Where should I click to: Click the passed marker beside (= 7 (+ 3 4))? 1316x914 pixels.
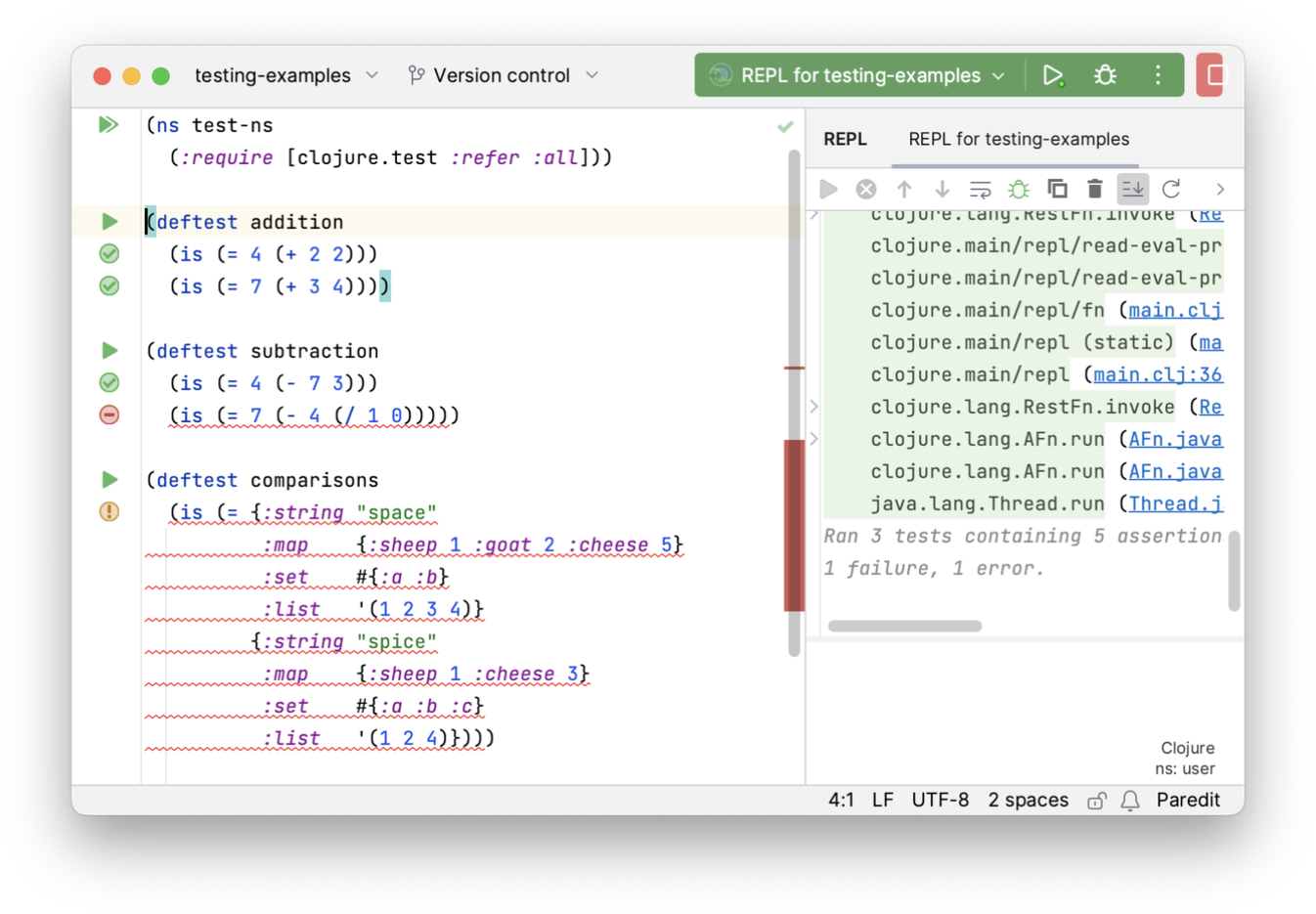110,286
